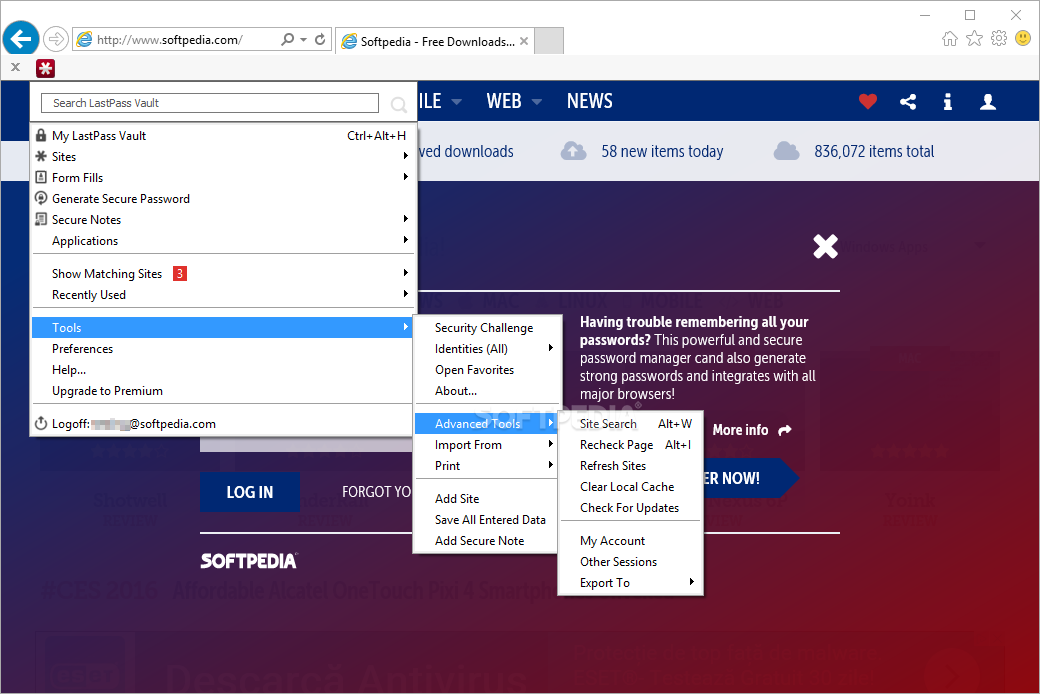This screenshot has width=1040, height=694.
Task: Click the search magnifier in address bar
Action: 287,39
